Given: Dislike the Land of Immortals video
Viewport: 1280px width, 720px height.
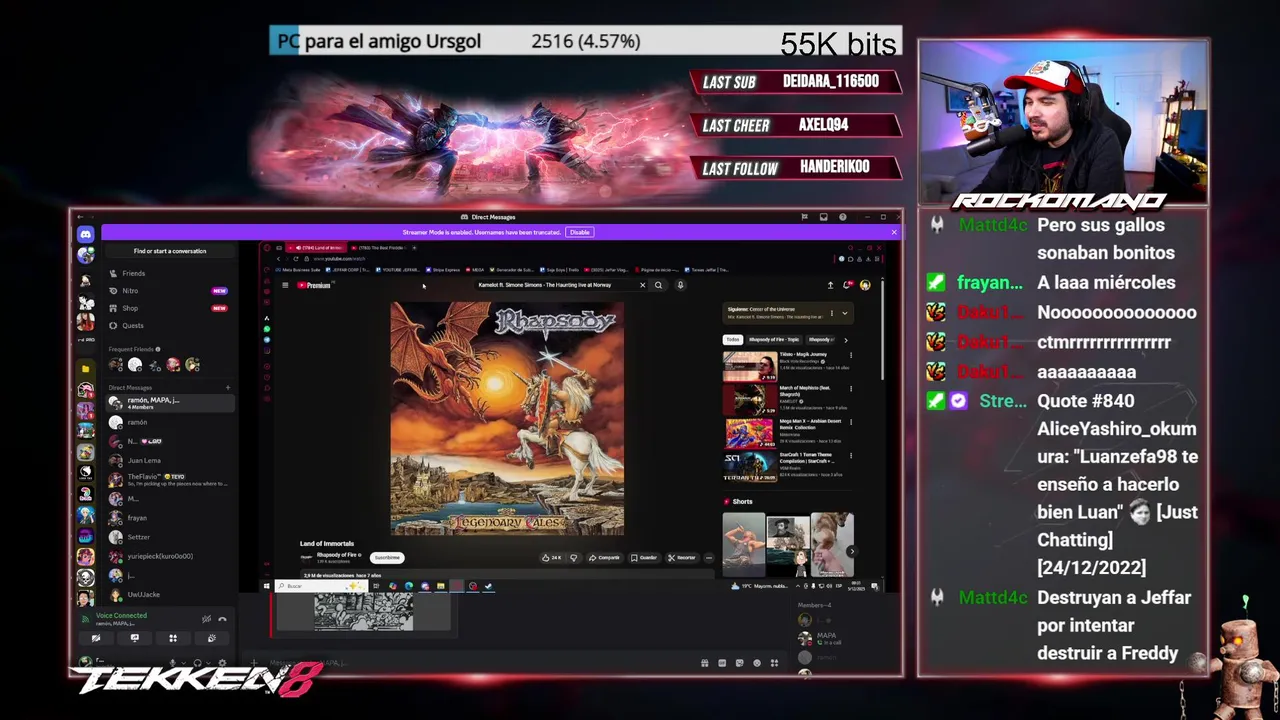Looking at the screenshot, I should [x=574, y=557].
